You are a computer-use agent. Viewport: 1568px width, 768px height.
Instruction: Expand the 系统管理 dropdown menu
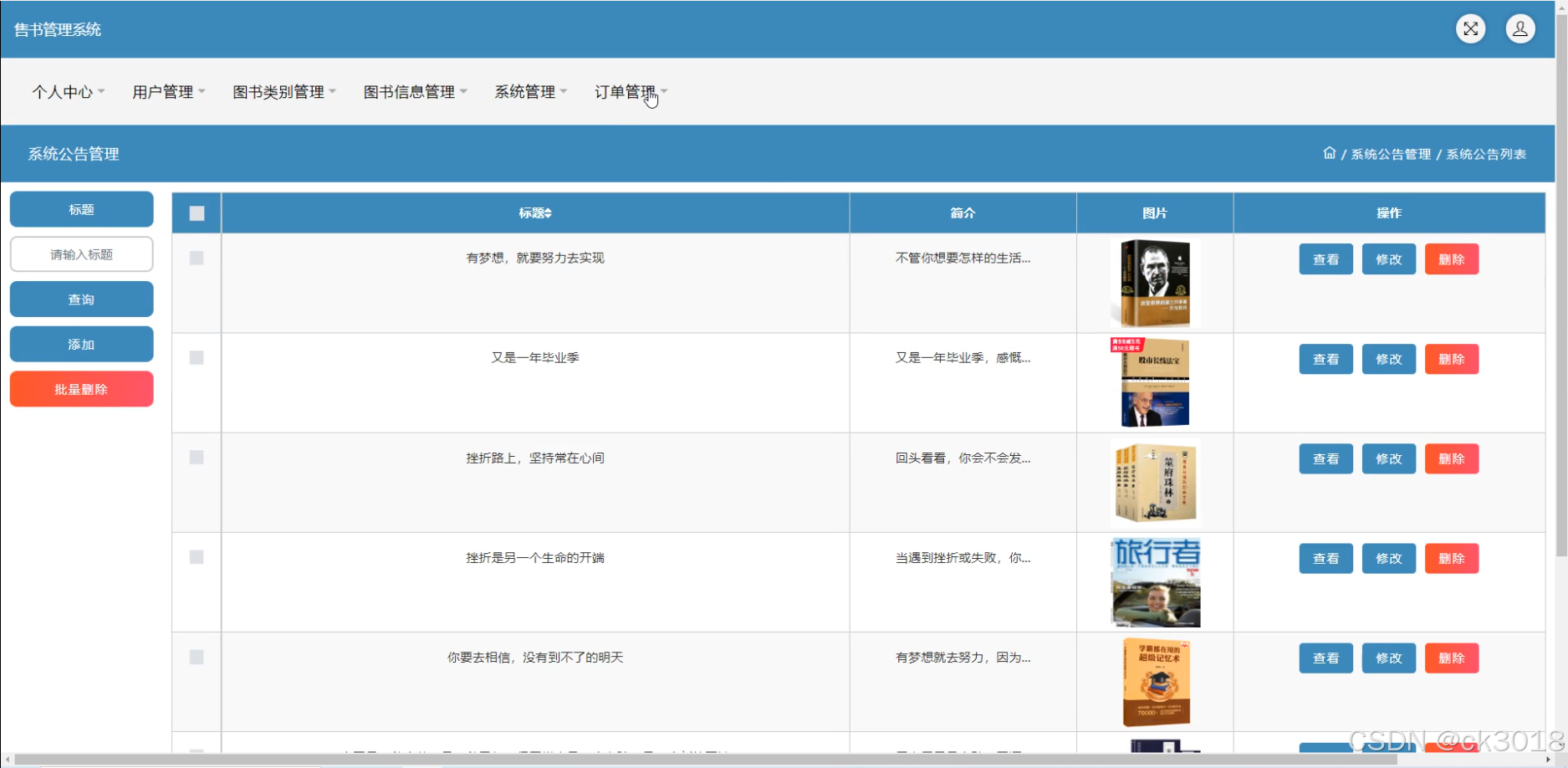(531, 92)
